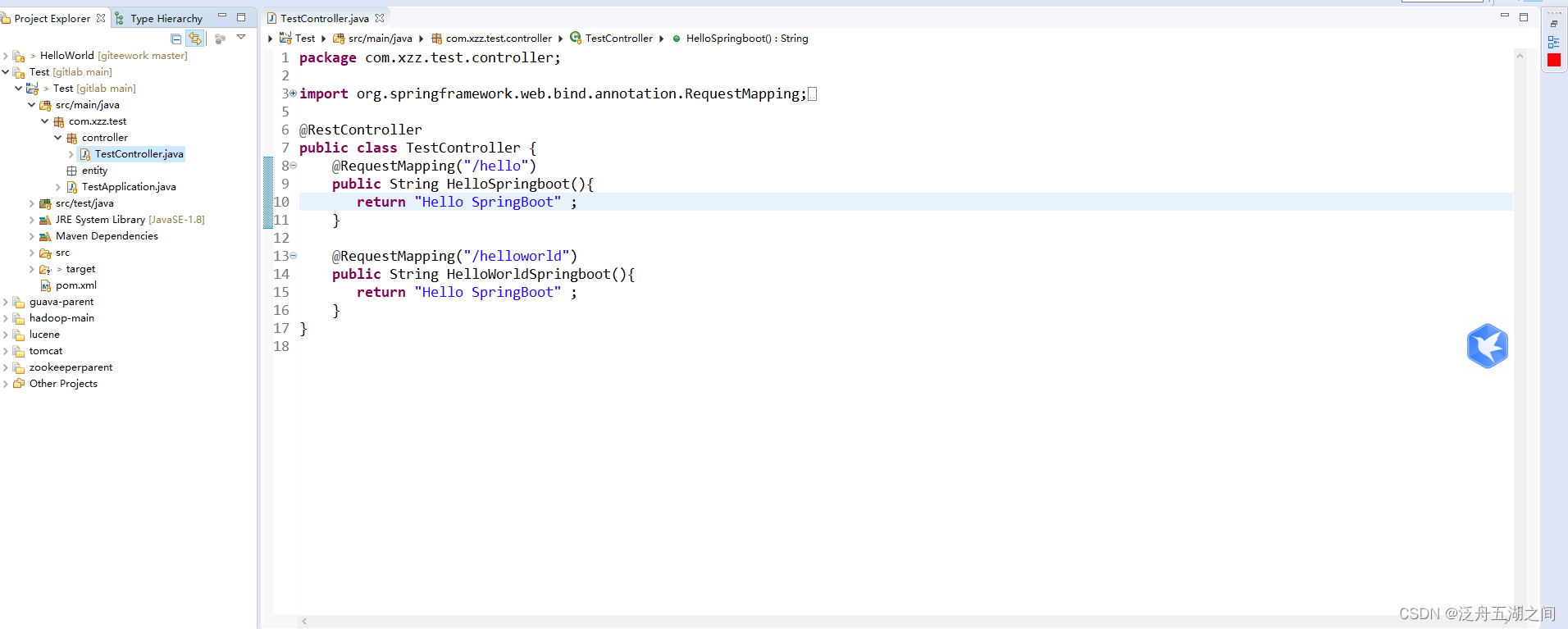This screenshot has width=1568, height=629.
Task: Collapse the top-level Test [gitlab main] node
Action: 6,72
